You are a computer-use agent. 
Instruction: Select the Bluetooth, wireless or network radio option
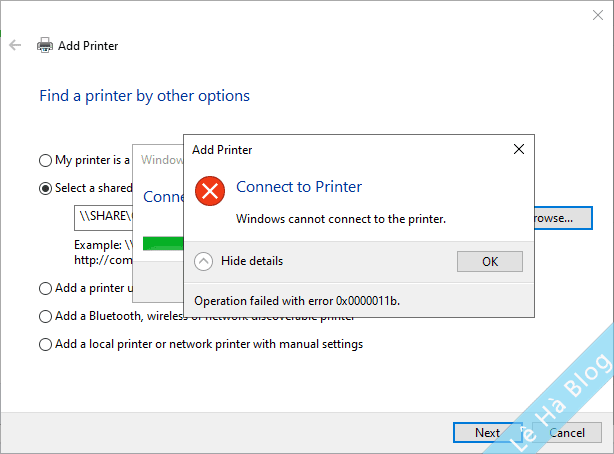(x=45, y=316)
